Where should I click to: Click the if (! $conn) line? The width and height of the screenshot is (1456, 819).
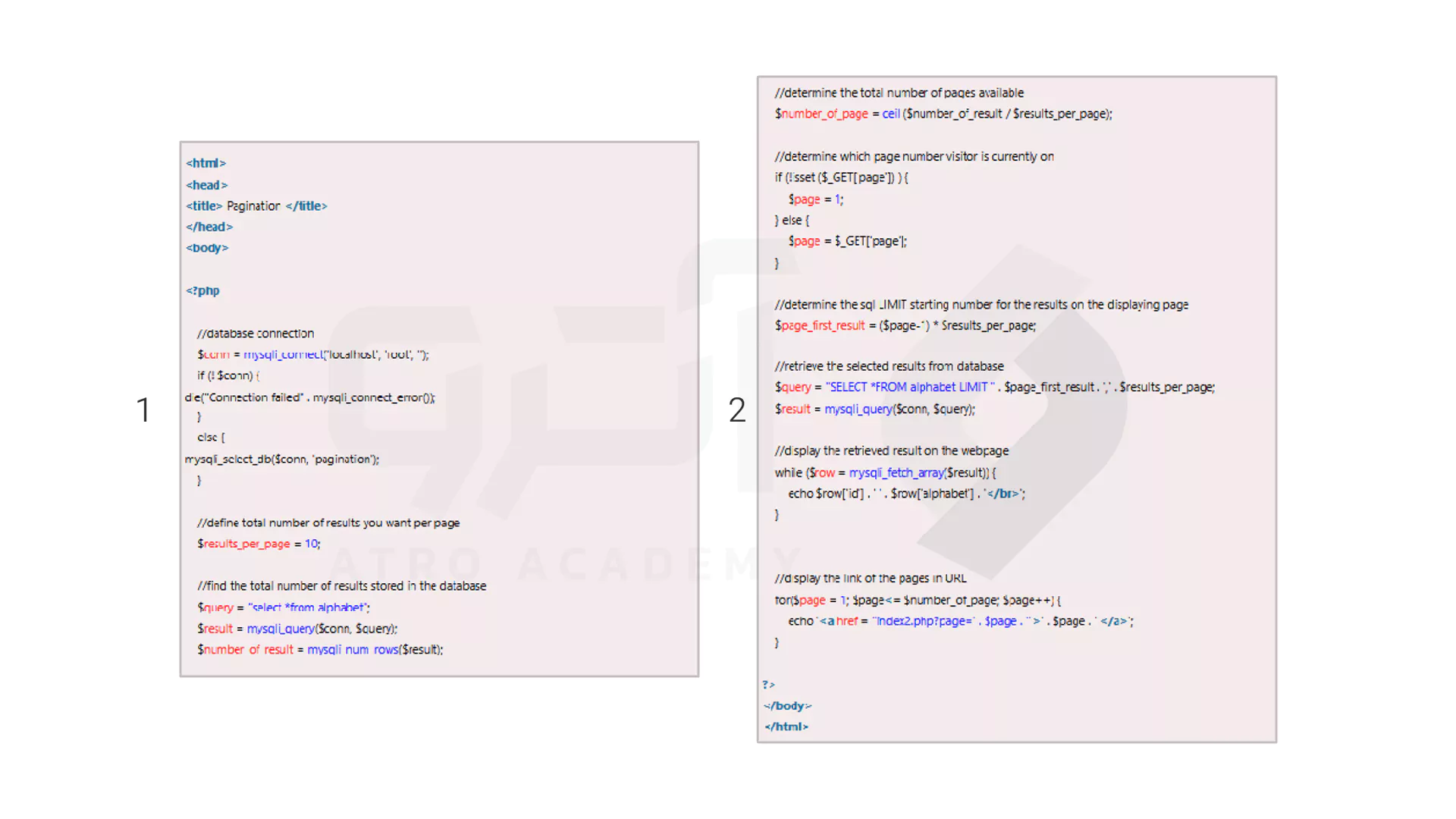tap(228, 375)
